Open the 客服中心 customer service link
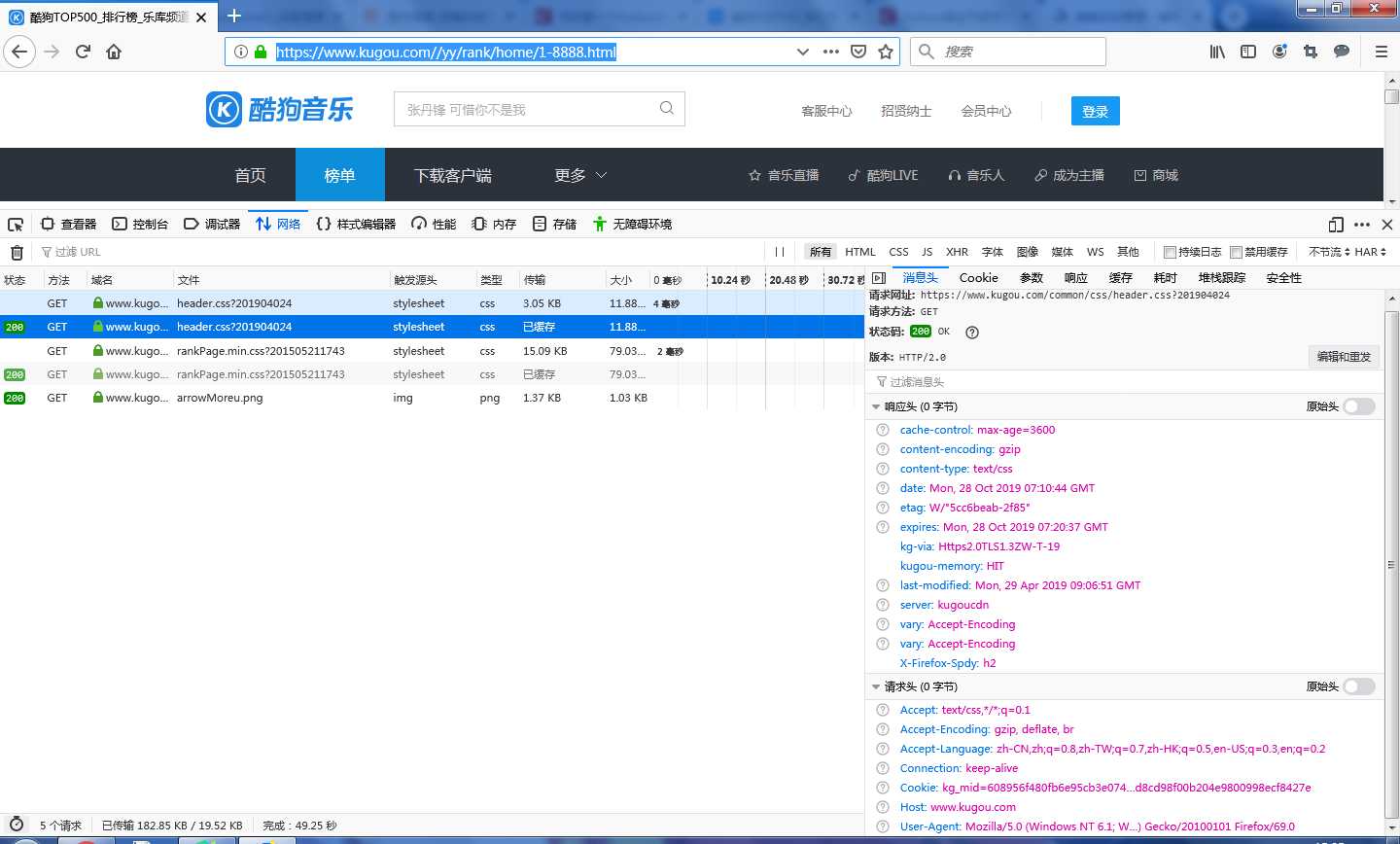Screen dimensions: 1400x844 click(x=826, y=111)
